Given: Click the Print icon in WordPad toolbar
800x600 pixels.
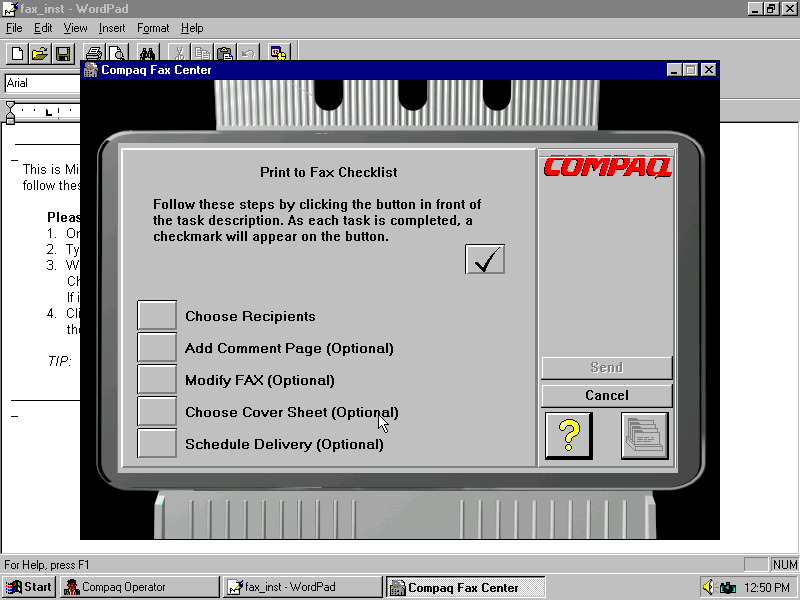Looking at the screenshot, I should click(x=94, y=54).
